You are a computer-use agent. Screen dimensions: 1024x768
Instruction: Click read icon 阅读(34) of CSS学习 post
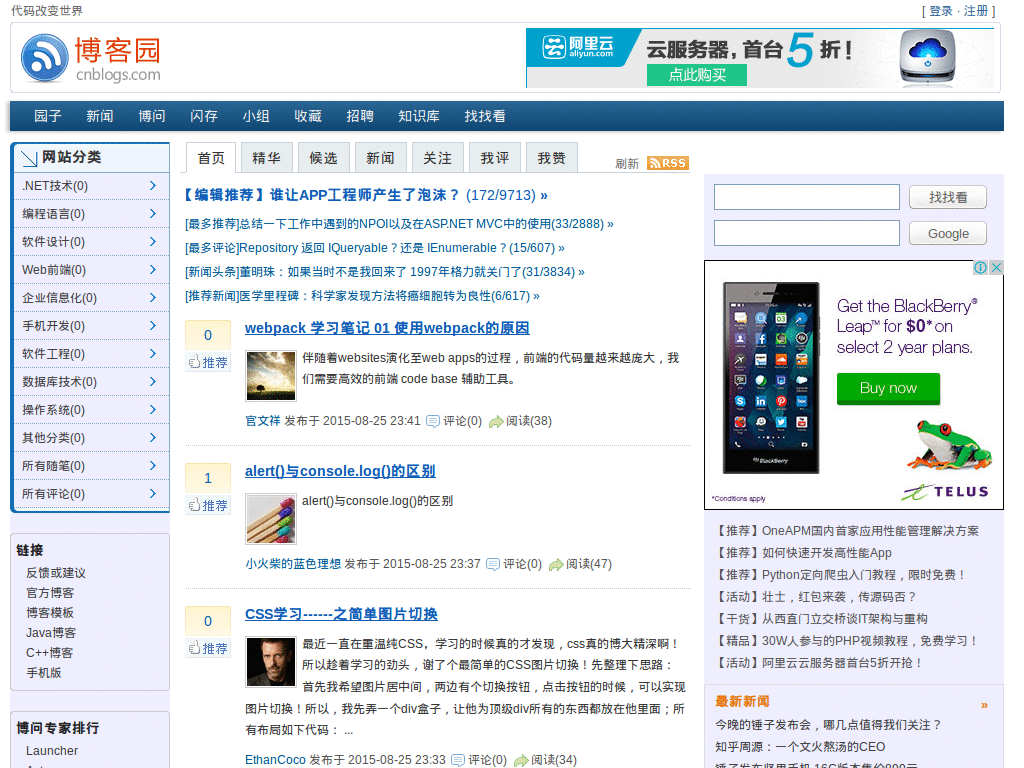click(520, 761)
